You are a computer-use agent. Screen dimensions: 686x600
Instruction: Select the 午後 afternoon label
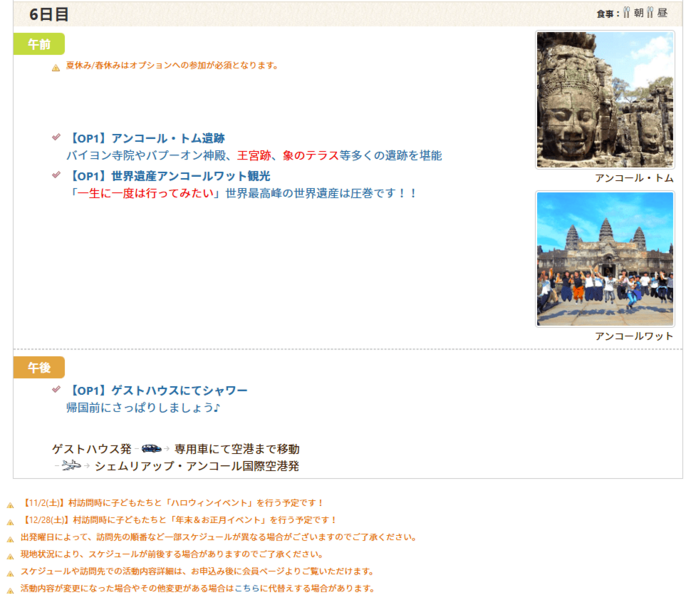(x=39, y=367)
